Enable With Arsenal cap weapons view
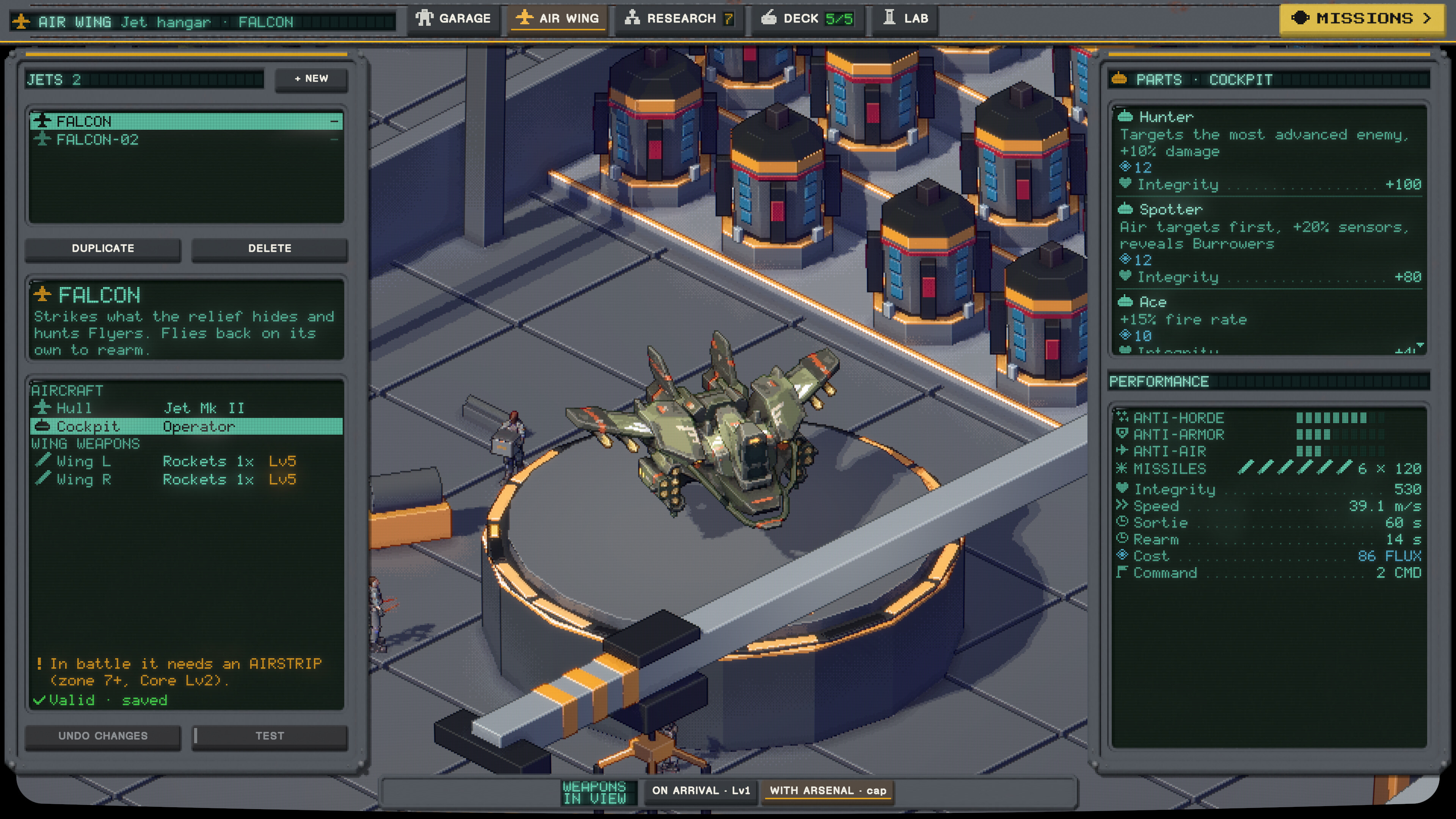The width and height of the screenshot is (1456, 819). click(x=827, y=791)
